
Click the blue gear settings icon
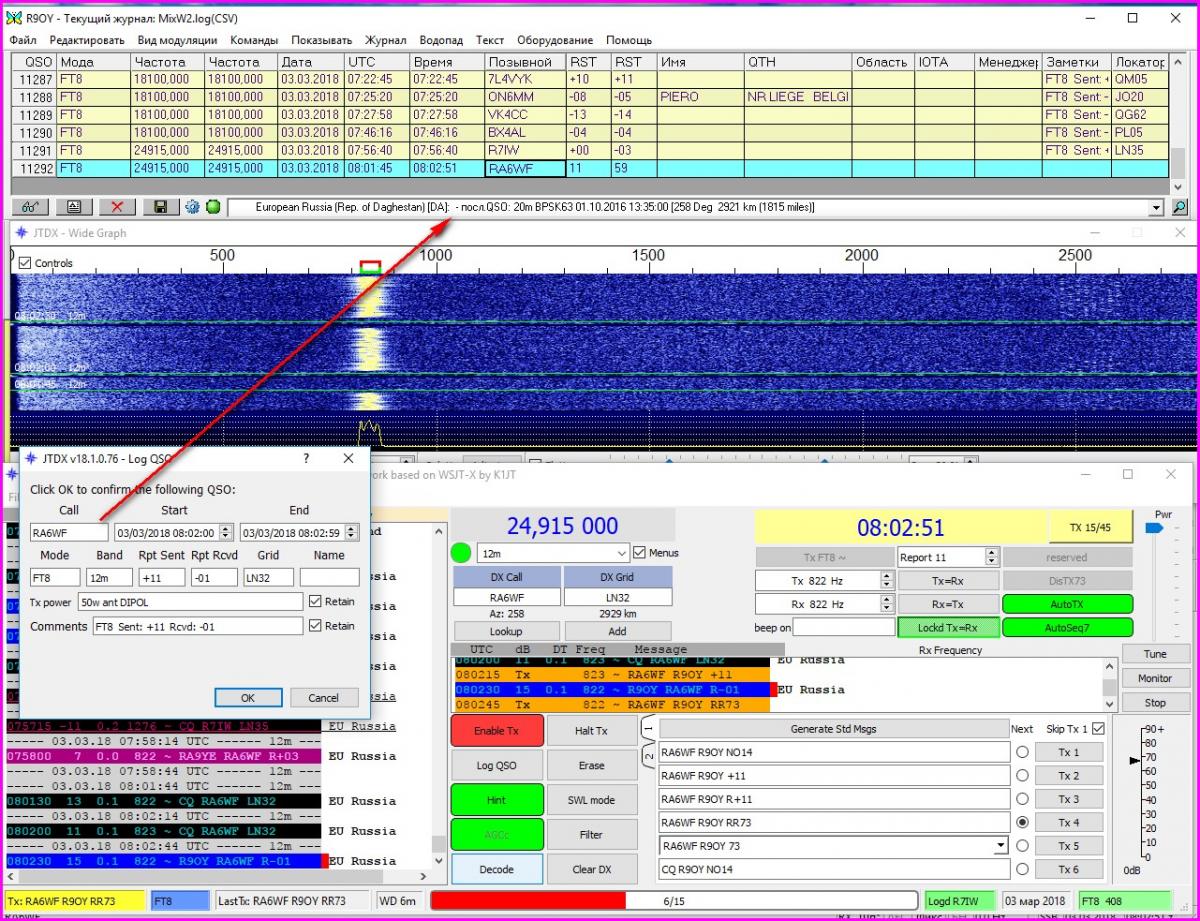(192, 207)
